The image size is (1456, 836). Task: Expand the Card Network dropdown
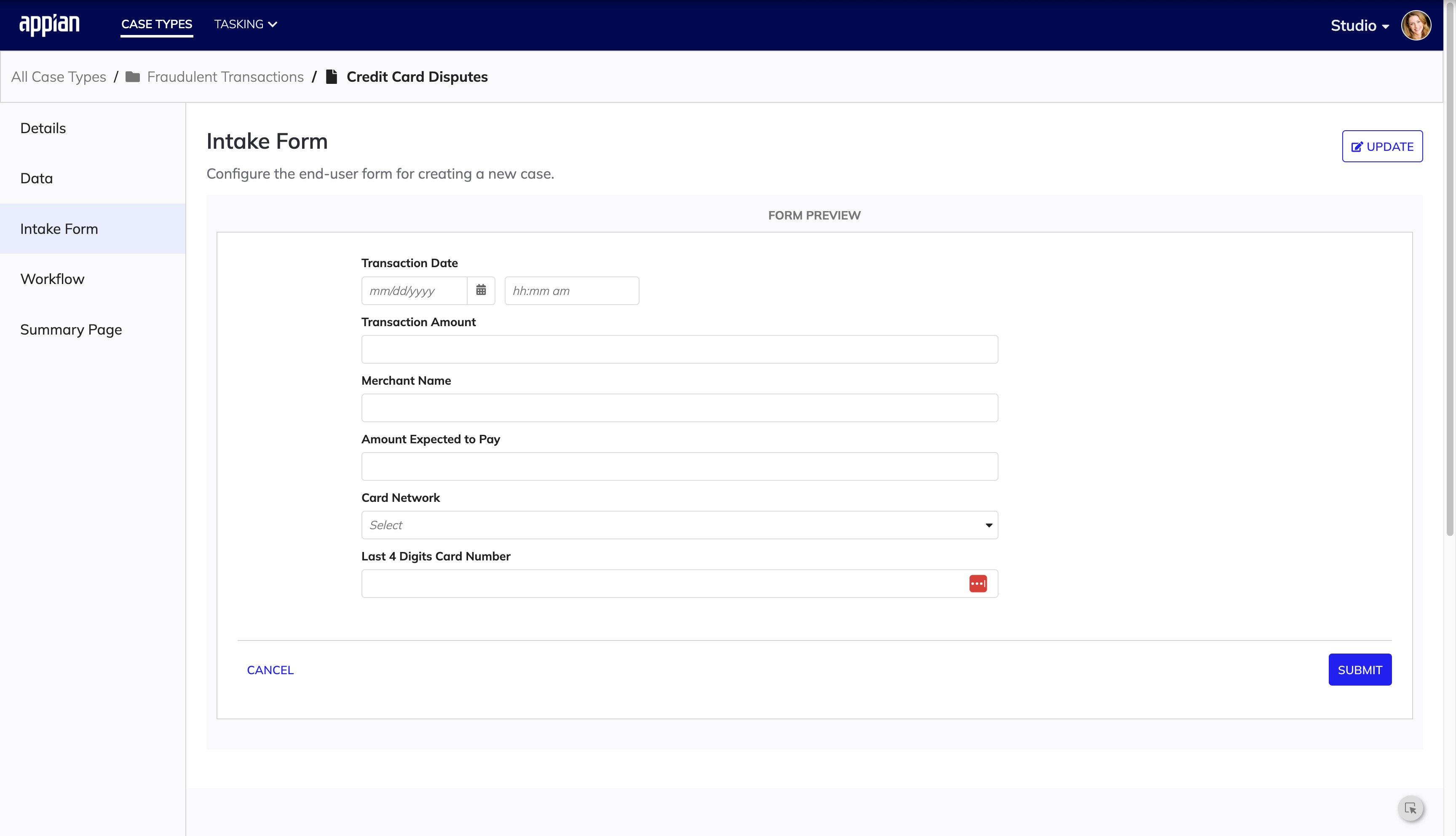tap(679, 525)
